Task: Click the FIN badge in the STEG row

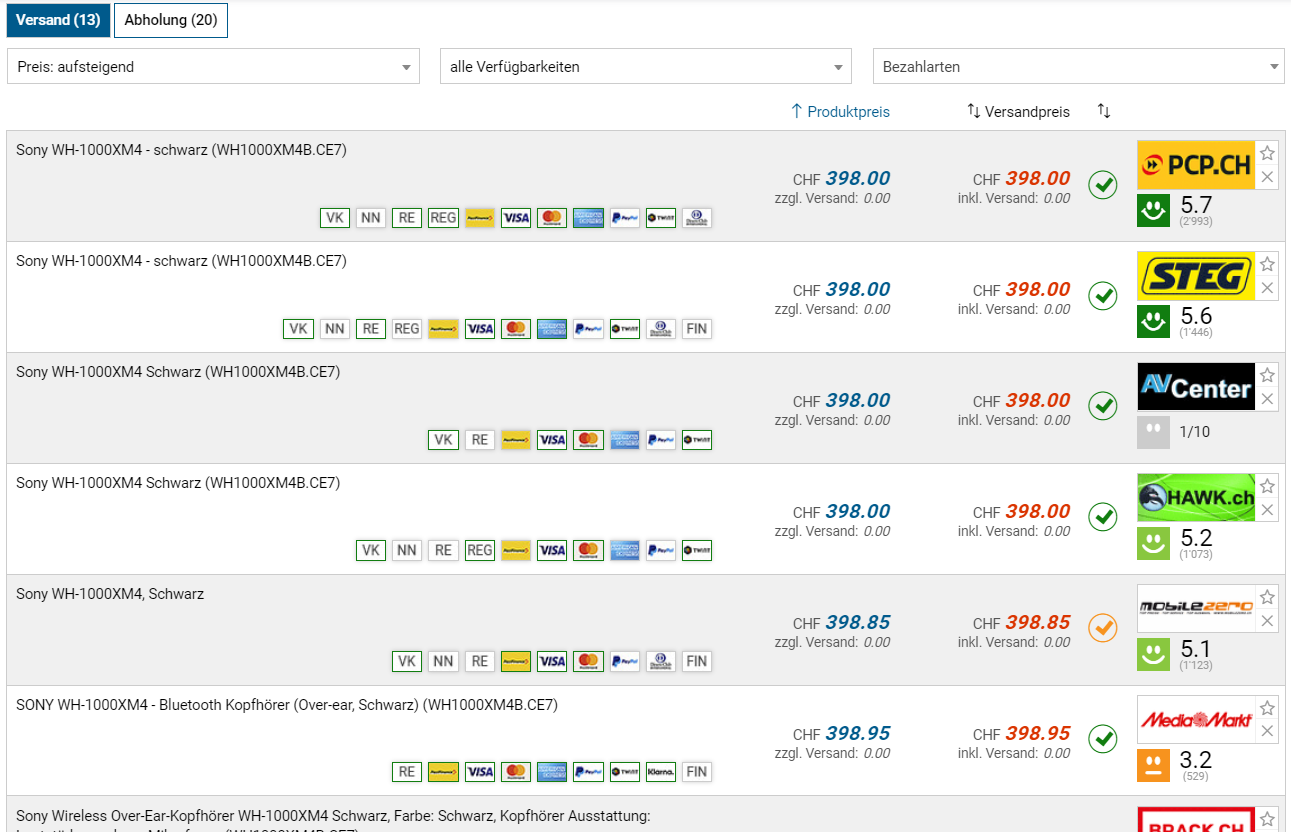Action: pos(697,329)
